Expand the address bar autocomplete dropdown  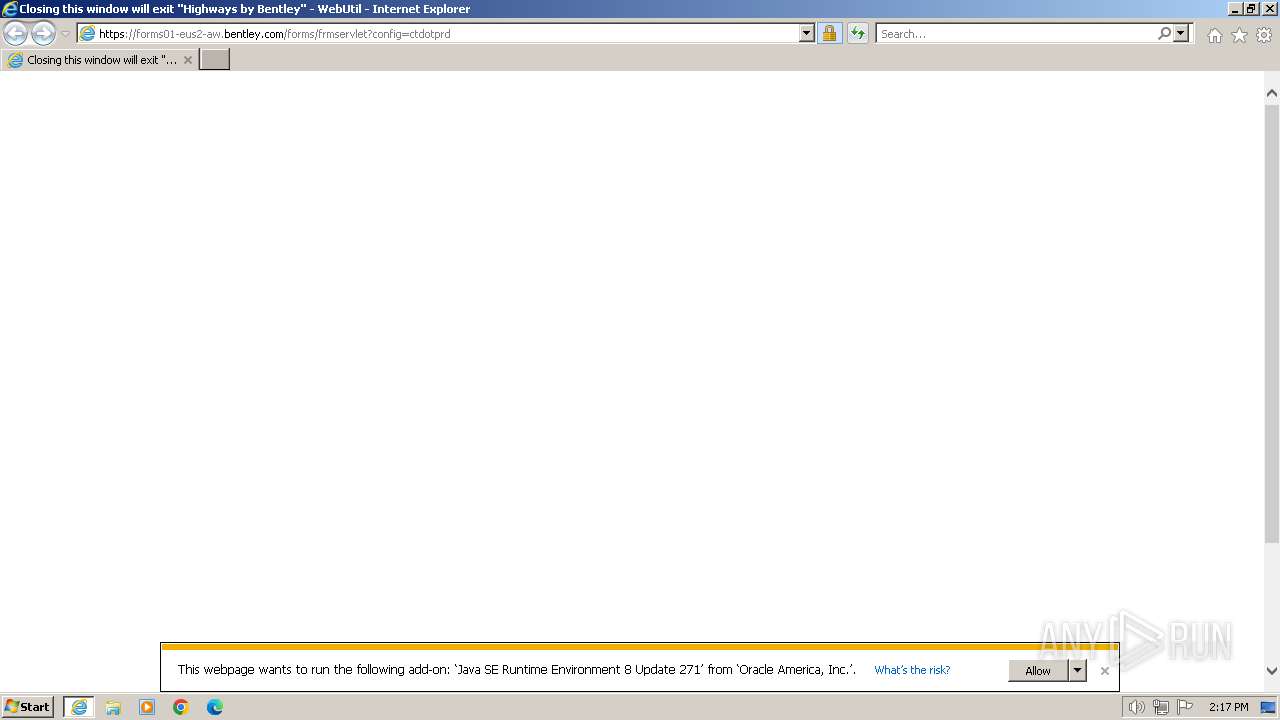click(x=807, y=34)
